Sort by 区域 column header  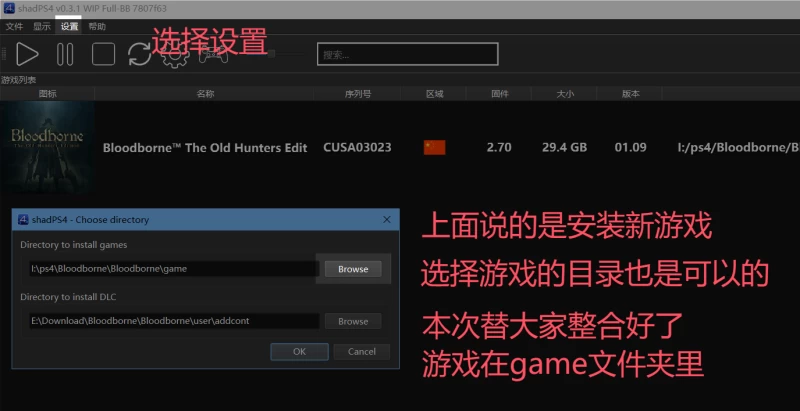click(x=434, y=94)
